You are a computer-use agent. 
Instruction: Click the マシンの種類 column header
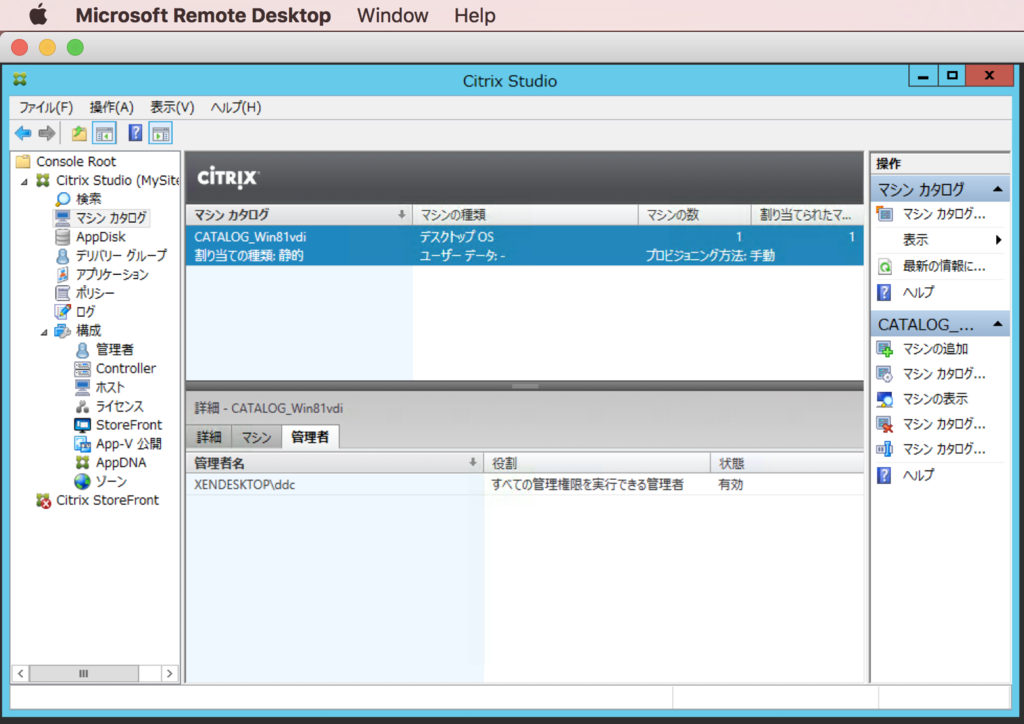point(525,214)
